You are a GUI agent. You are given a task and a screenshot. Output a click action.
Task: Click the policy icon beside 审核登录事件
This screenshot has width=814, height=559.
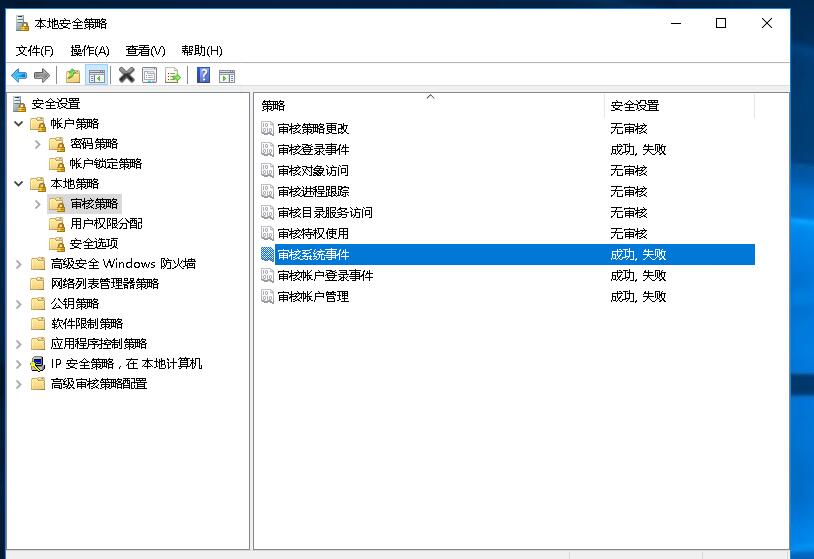click(267, 149)
